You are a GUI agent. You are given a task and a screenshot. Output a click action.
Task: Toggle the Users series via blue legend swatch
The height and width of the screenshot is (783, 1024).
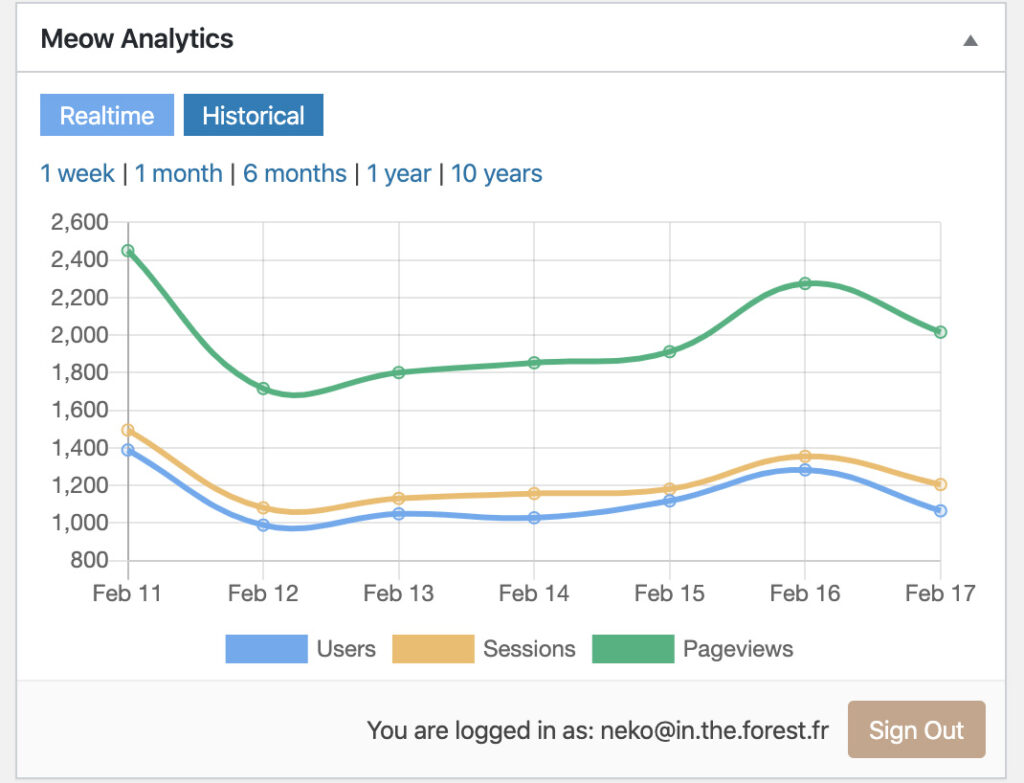click(266, 649)
